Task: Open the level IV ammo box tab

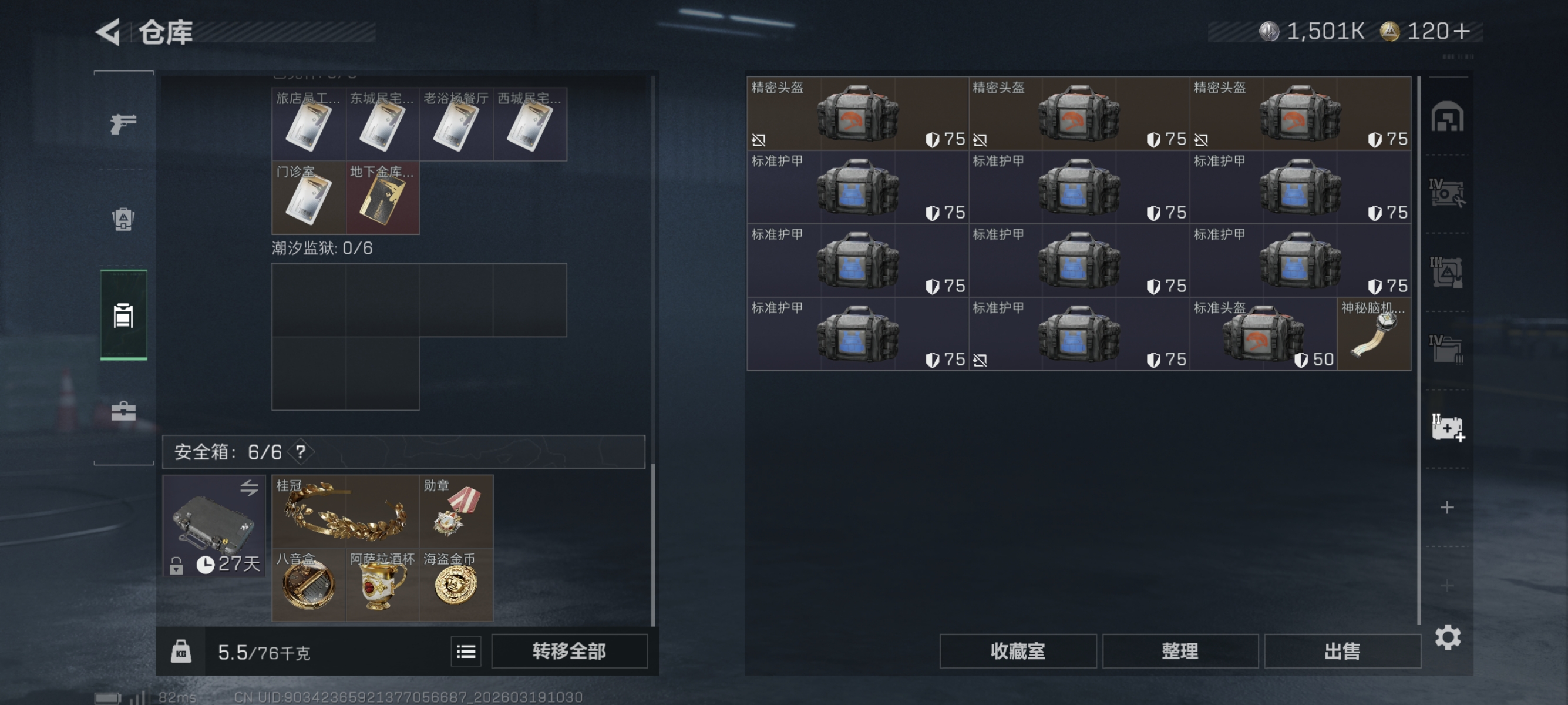Action: pos(1446,350)
